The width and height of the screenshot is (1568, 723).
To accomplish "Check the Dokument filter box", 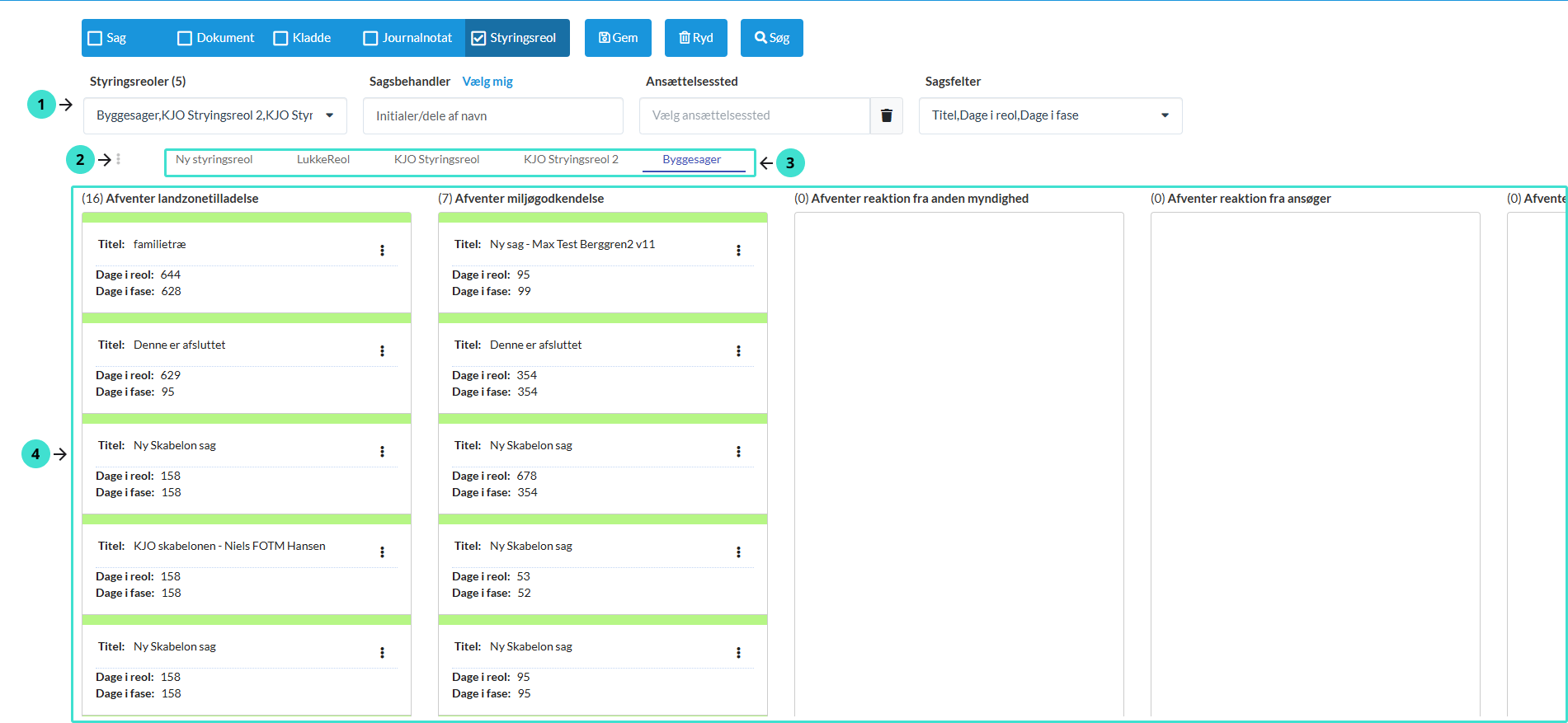I will (186, 38).
